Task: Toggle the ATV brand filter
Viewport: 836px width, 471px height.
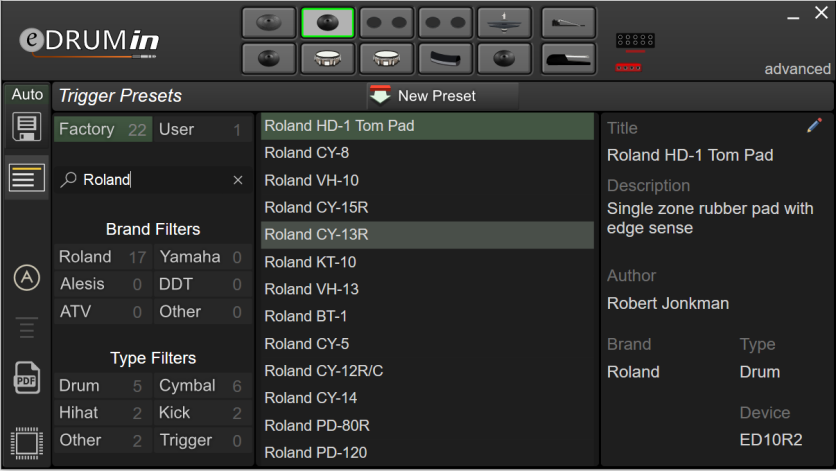Action: pyautogui.click(x=103, y=312)
